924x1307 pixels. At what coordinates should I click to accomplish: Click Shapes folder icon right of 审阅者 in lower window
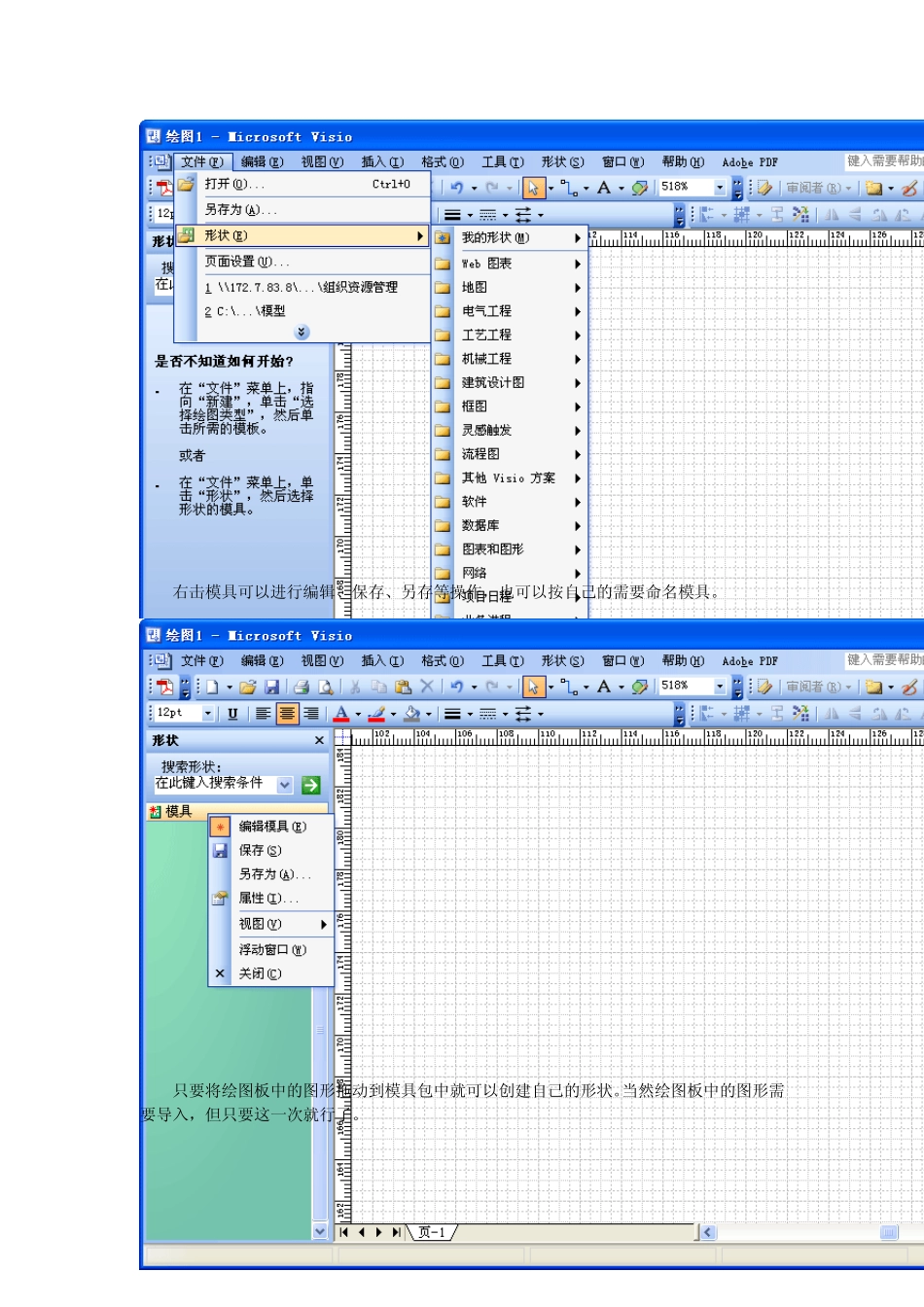(874, 687)
